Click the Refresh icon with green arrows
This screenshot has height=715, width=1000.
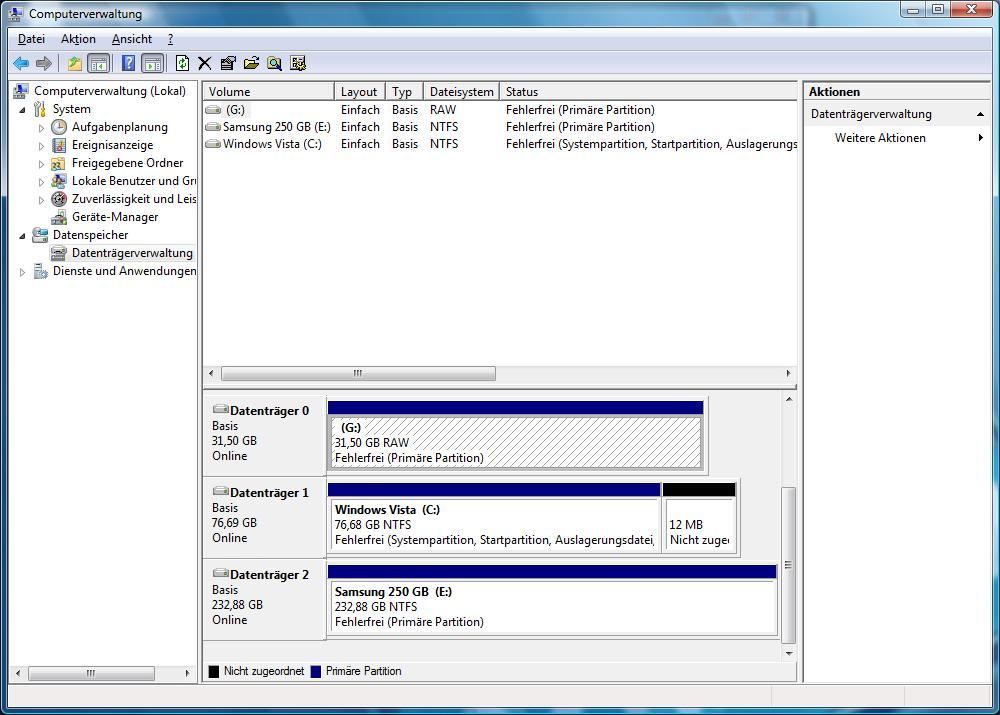coord(182,63)
